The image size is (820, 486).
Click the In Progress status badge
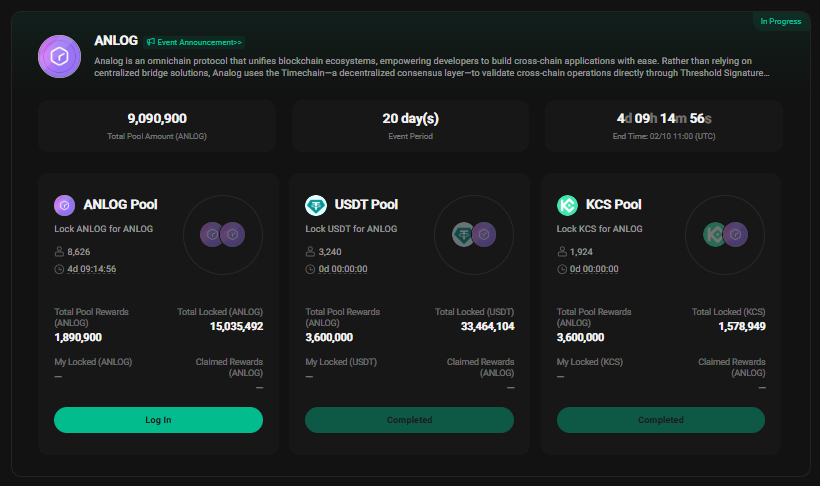[780, 21]
